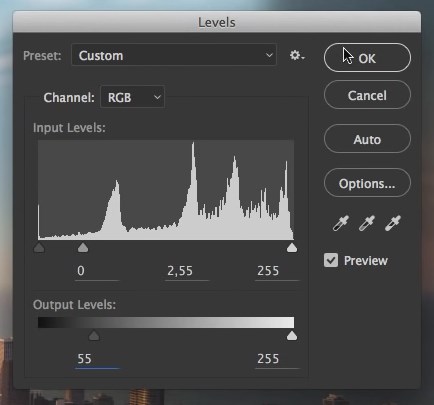Screen dimensions: 434x405
Task: Click the output highlight field showing 255
Action: click(277, 359)
